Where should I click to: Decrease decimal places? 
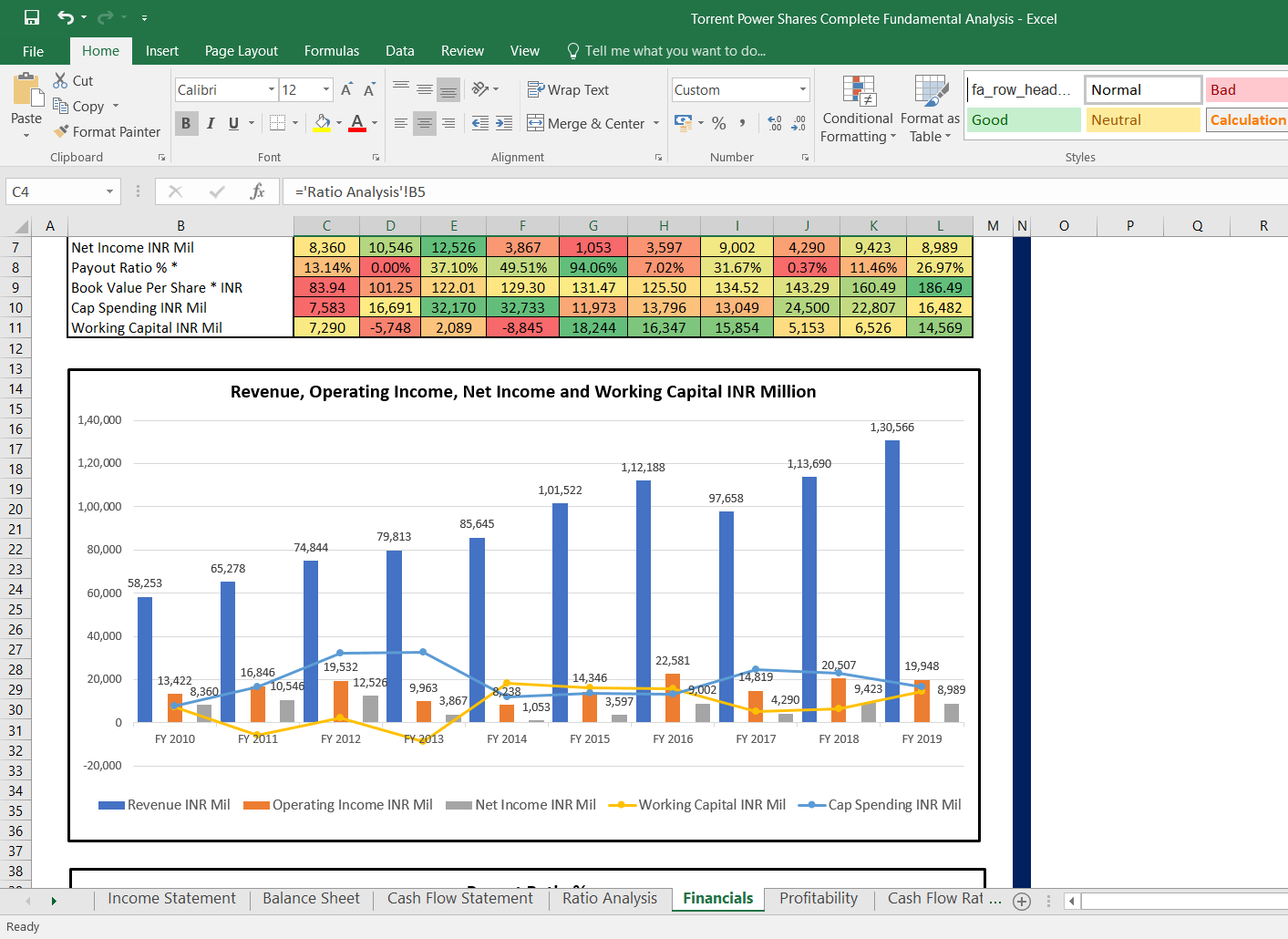799,123
